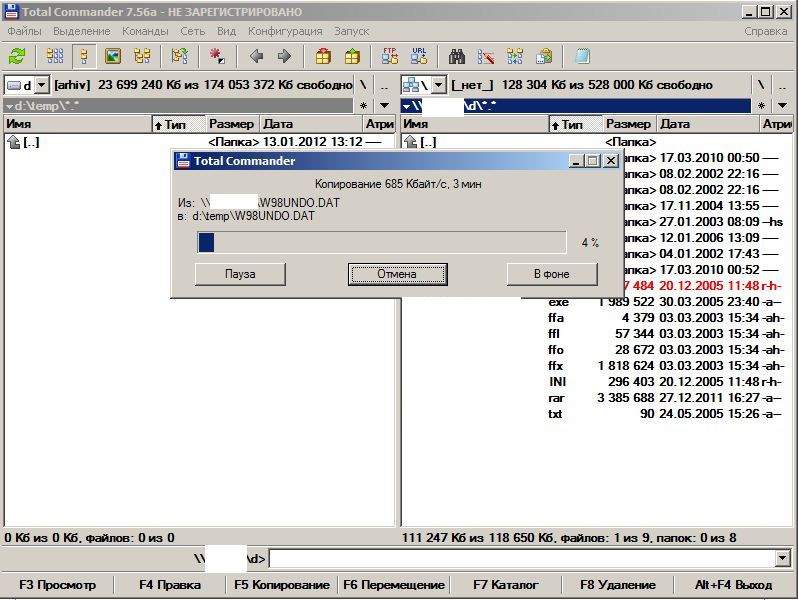Image resolution: width=798 pixels, height=600 pixels.
Task: Open right panel directory history arrow
Action: tap(782, 105)
